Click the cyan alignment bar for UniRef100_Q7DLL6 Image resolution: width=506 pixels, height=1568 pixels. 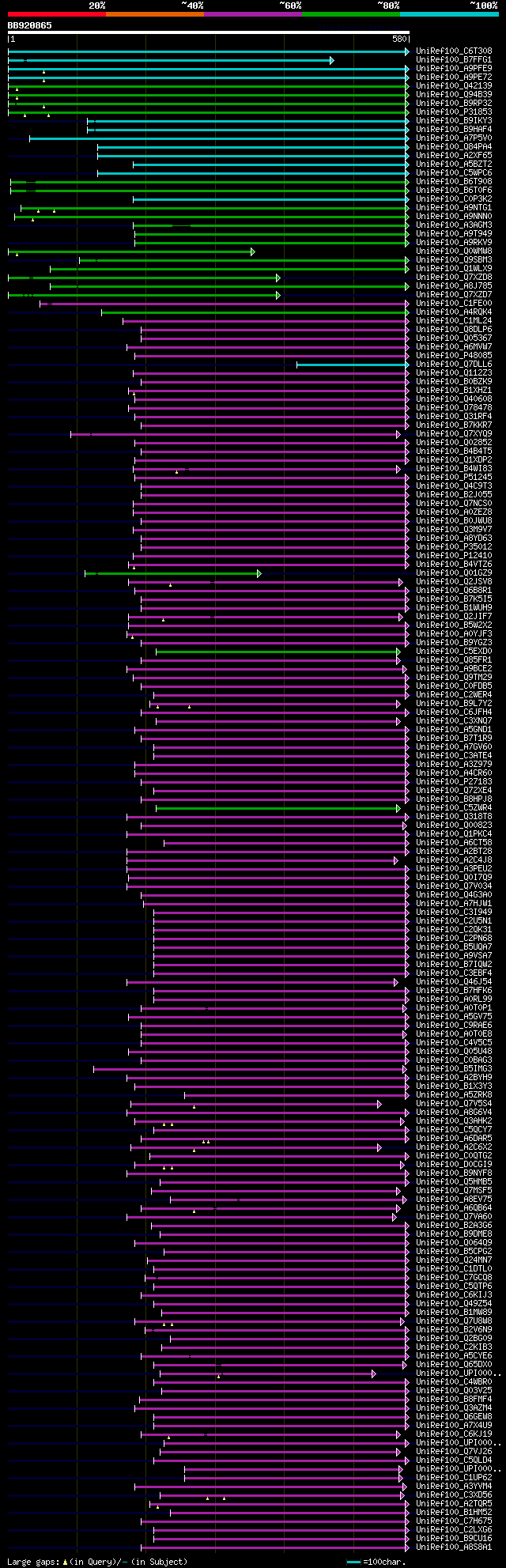point(353,365)
